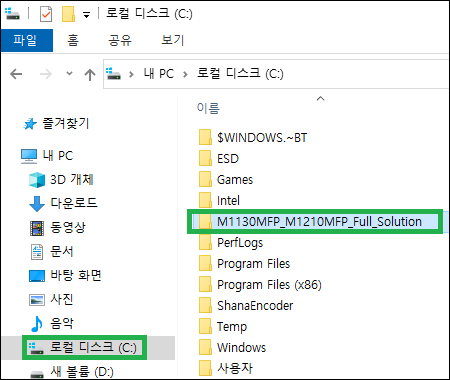
Task: Go up one folder level arrow
Action: click(90, 74)
